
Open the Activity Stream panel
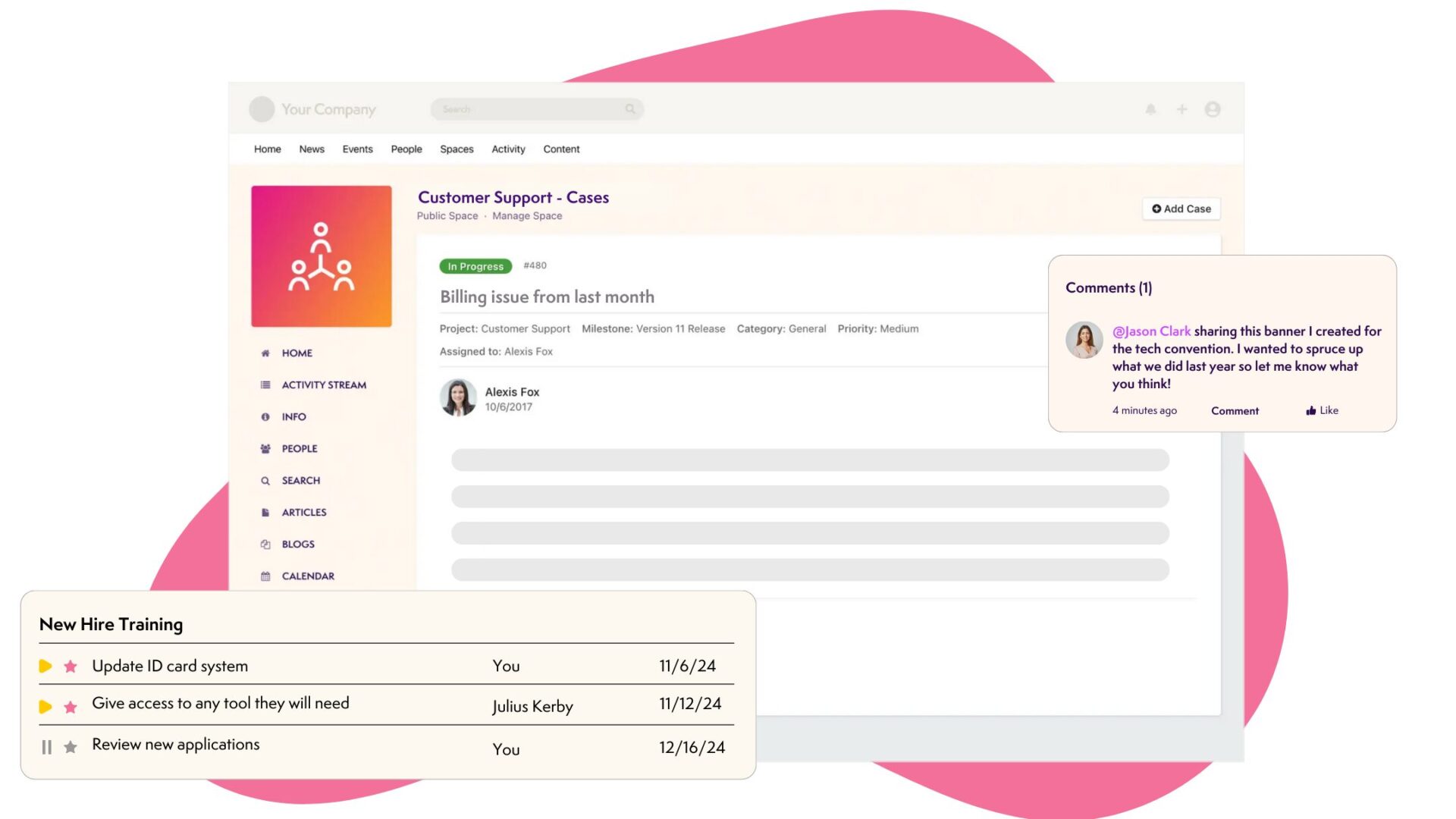tap(323, 384)
